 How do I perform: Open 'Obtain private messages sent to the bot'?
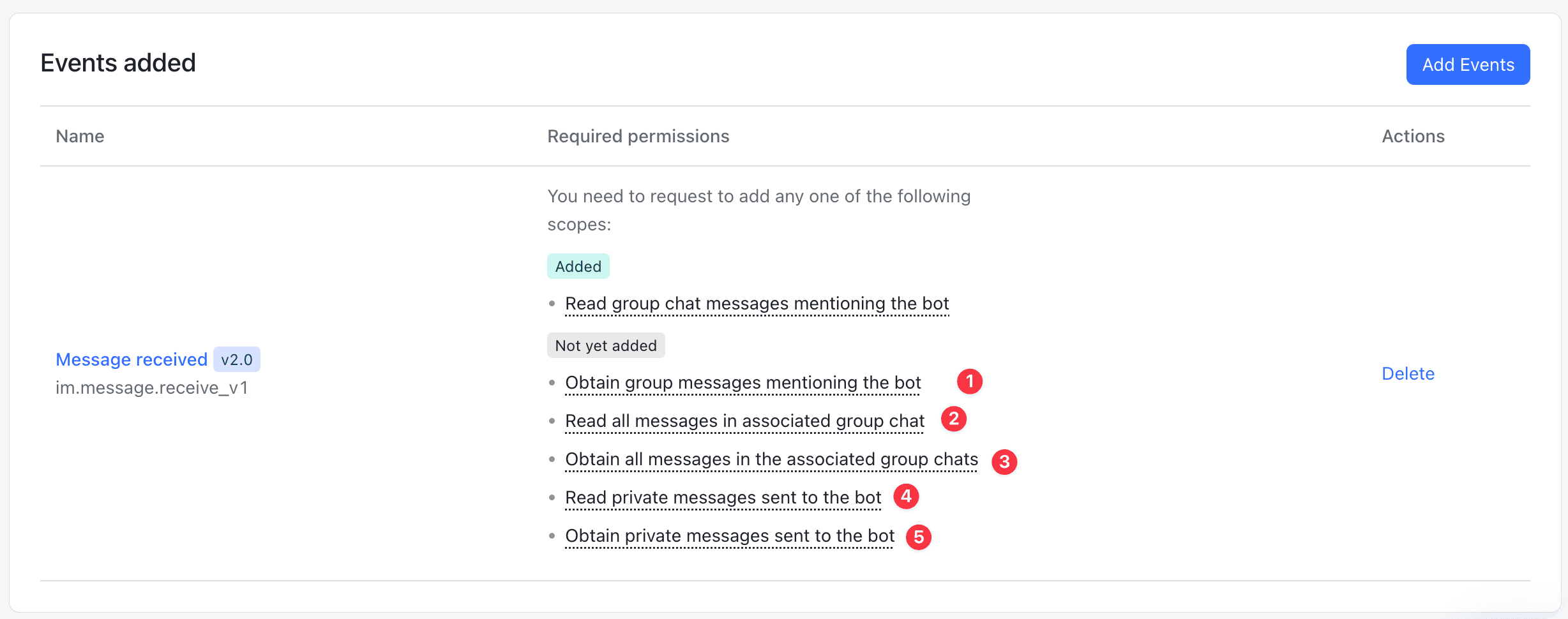tap(730, 536)
